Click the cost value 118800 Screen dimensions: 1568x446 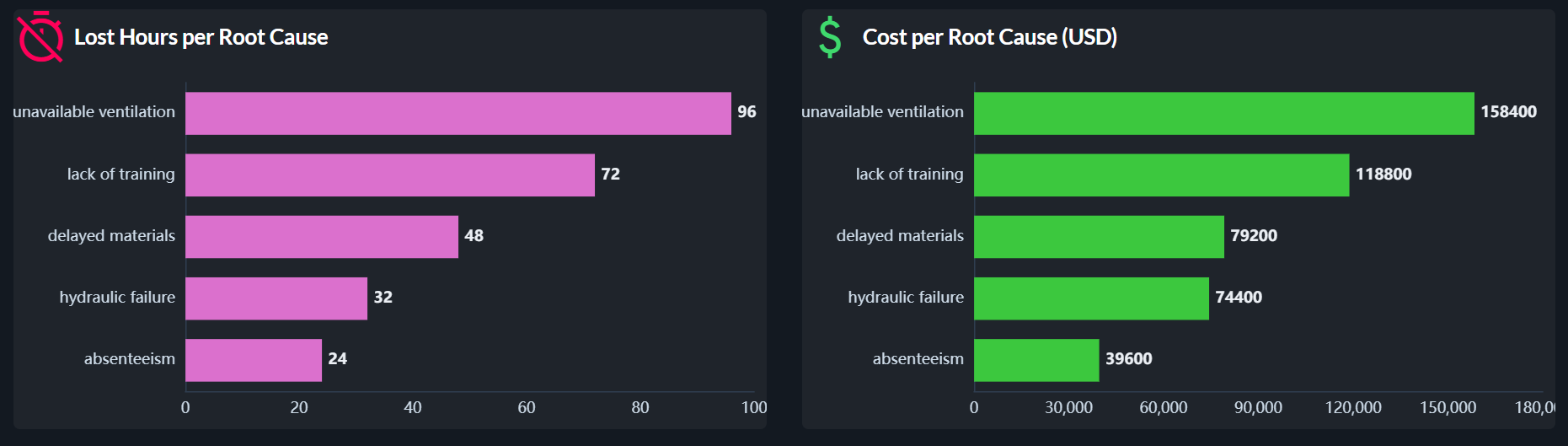pos(1383,174)
